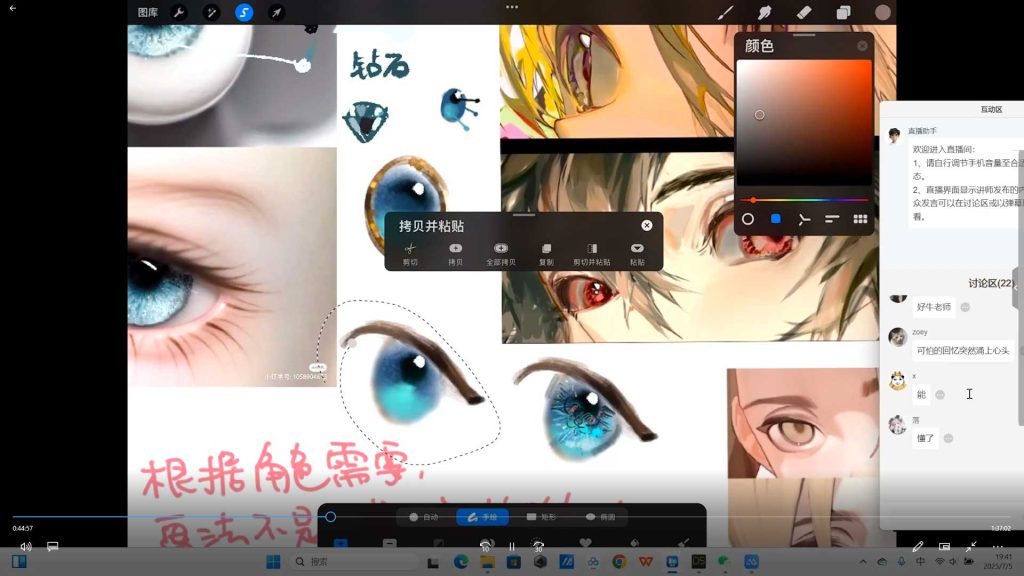Select the Brush tool
This screenshot has height=576, width=1024.
[725, 12]
